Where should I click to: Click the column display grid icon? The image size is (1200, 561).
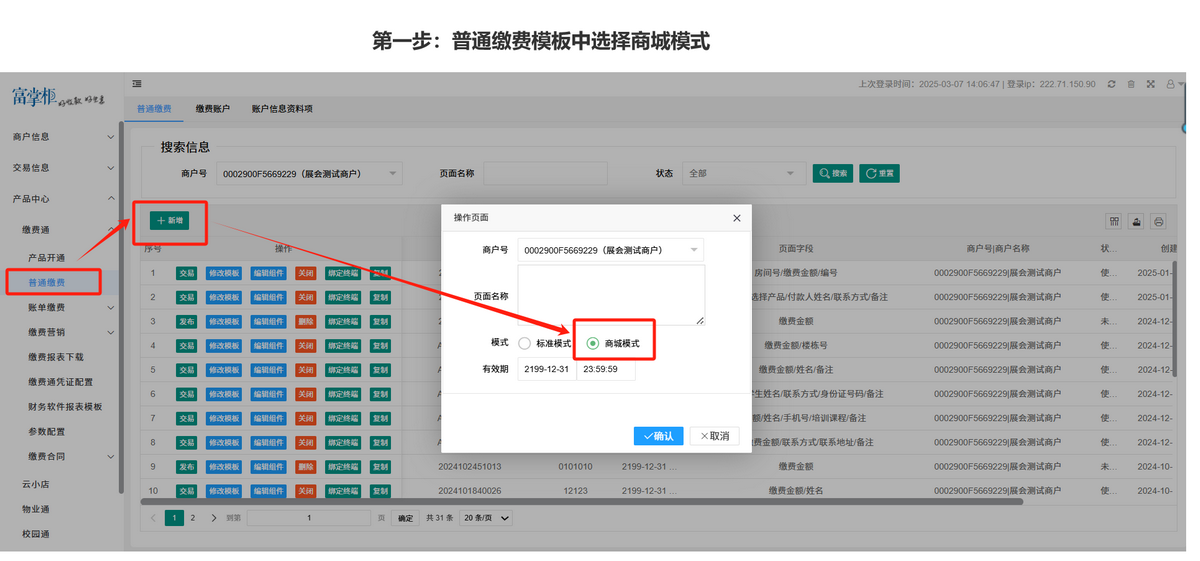[1114, 221]
